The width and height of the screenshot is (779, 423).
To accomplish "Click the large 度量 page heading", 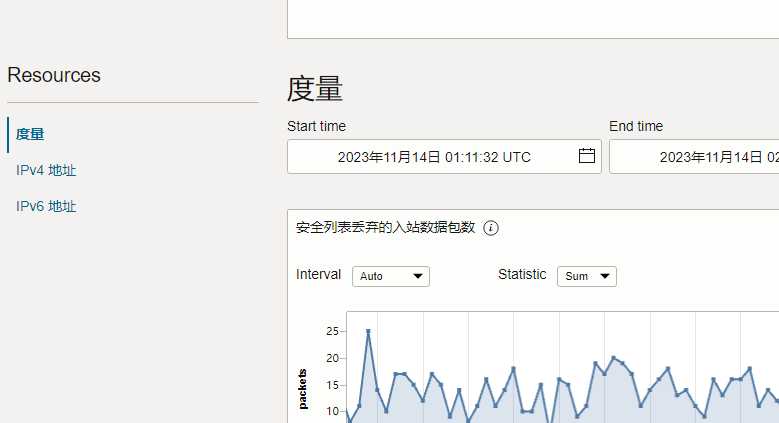I will [x=315, y=89].
